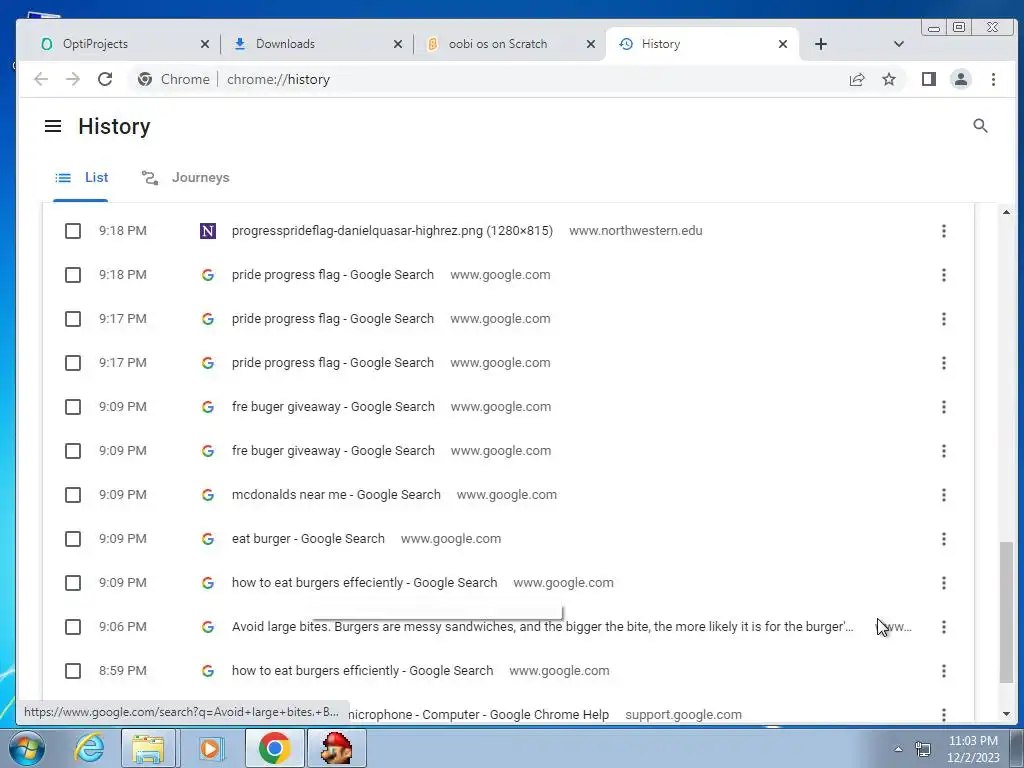
Task: Close the oobi os on Scratch tab
Action: click(x=590, y=44)
